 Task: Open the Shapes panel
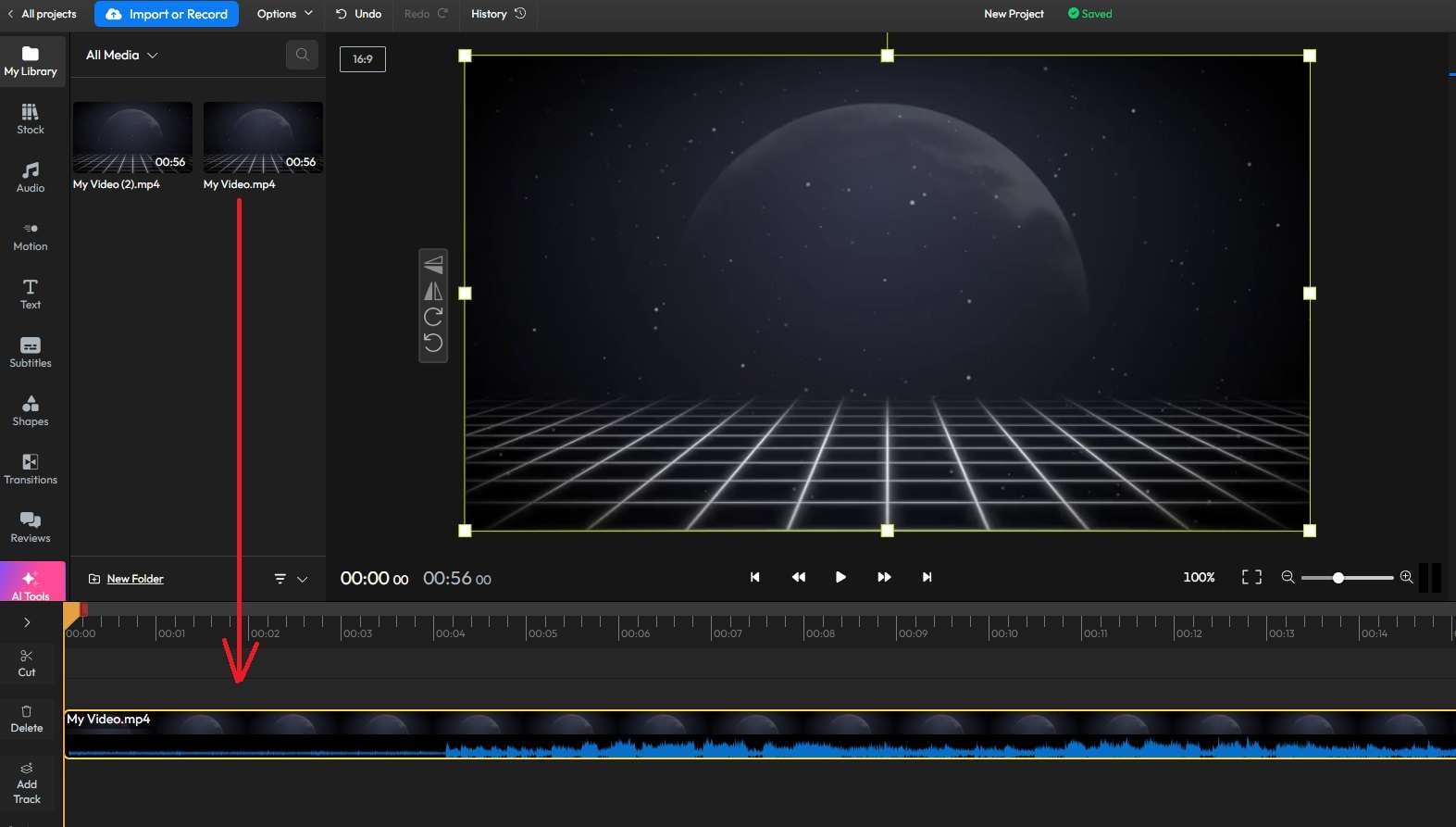(x=31, y=411)
